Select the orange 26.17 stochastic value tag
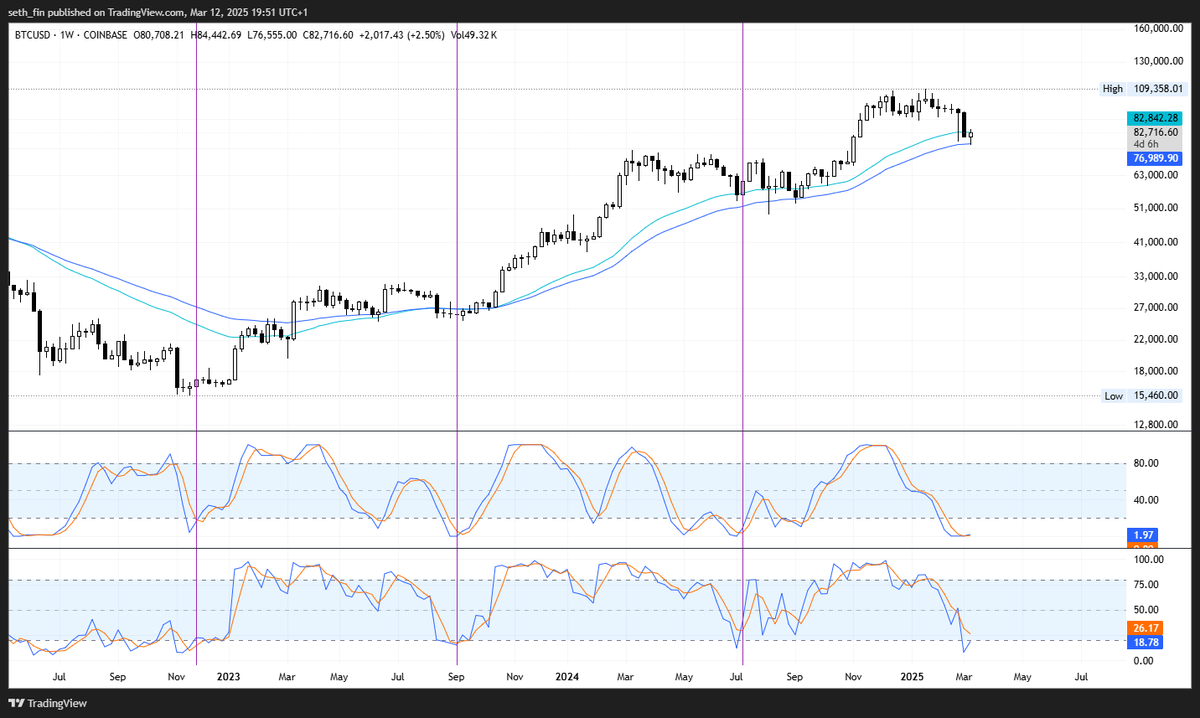The width and height of the screenshot is (1200, 718). pos(1143,629)
